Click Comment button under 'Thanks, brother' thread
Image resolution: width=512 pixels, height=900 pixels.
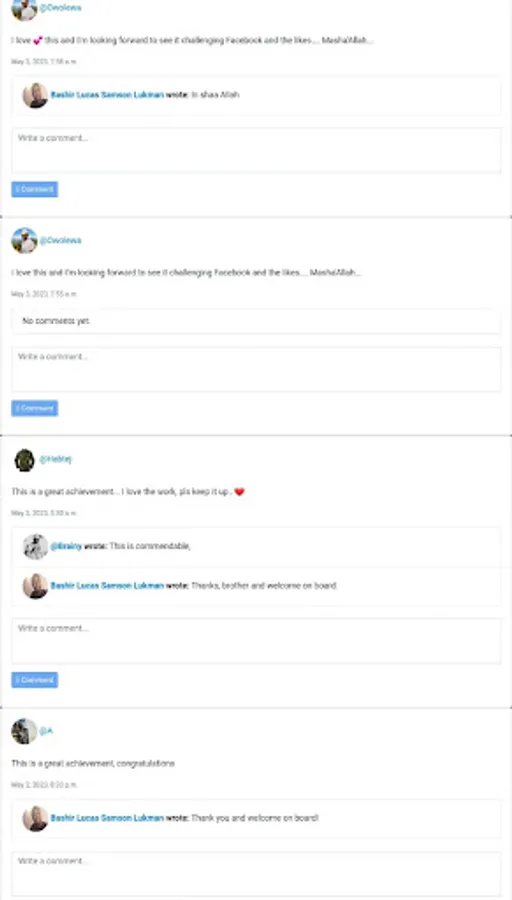coord(34,680)
